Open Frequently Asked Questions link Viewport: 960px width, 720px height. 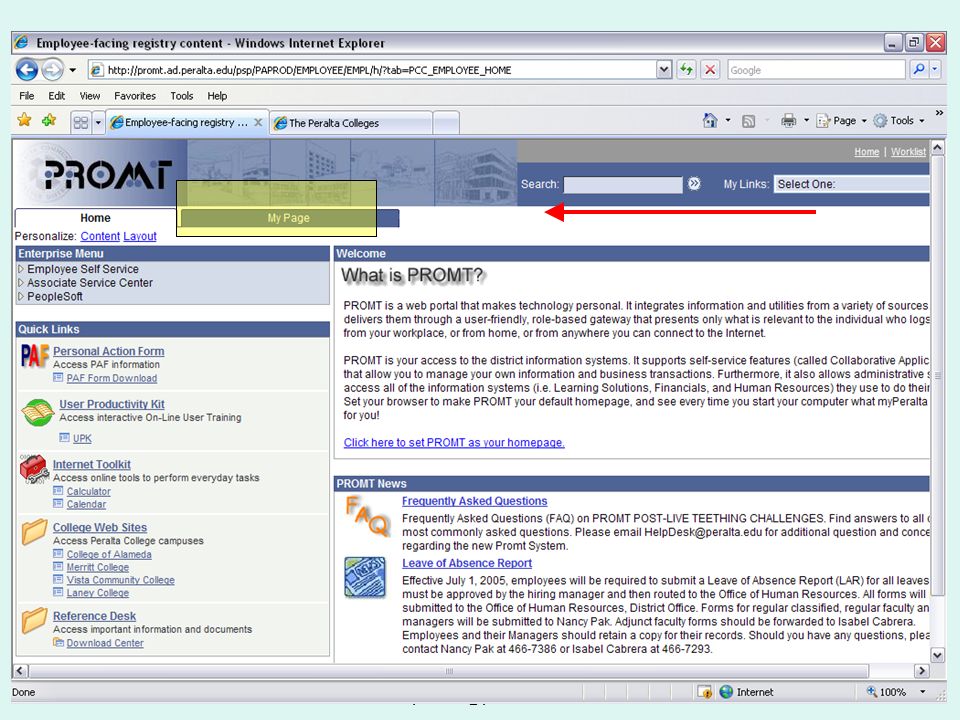(474, 501)
